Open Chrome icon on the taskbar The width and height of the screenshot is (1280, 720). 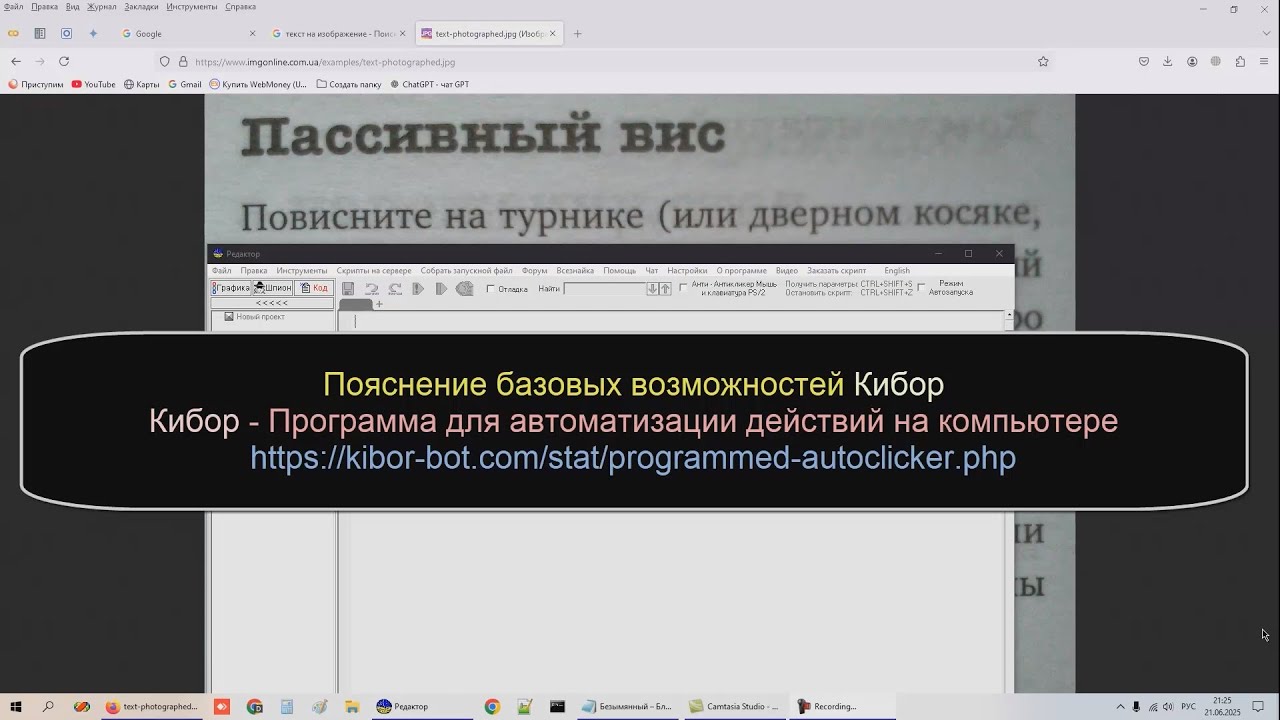(492, 706)
